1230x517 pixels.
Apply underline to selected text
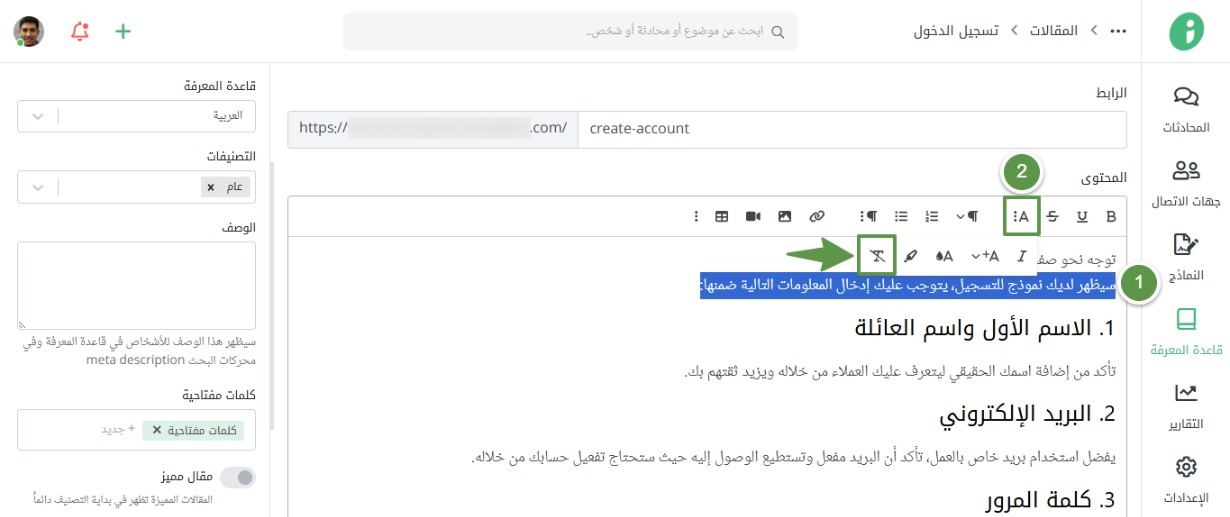click(x=1082, y=216)
